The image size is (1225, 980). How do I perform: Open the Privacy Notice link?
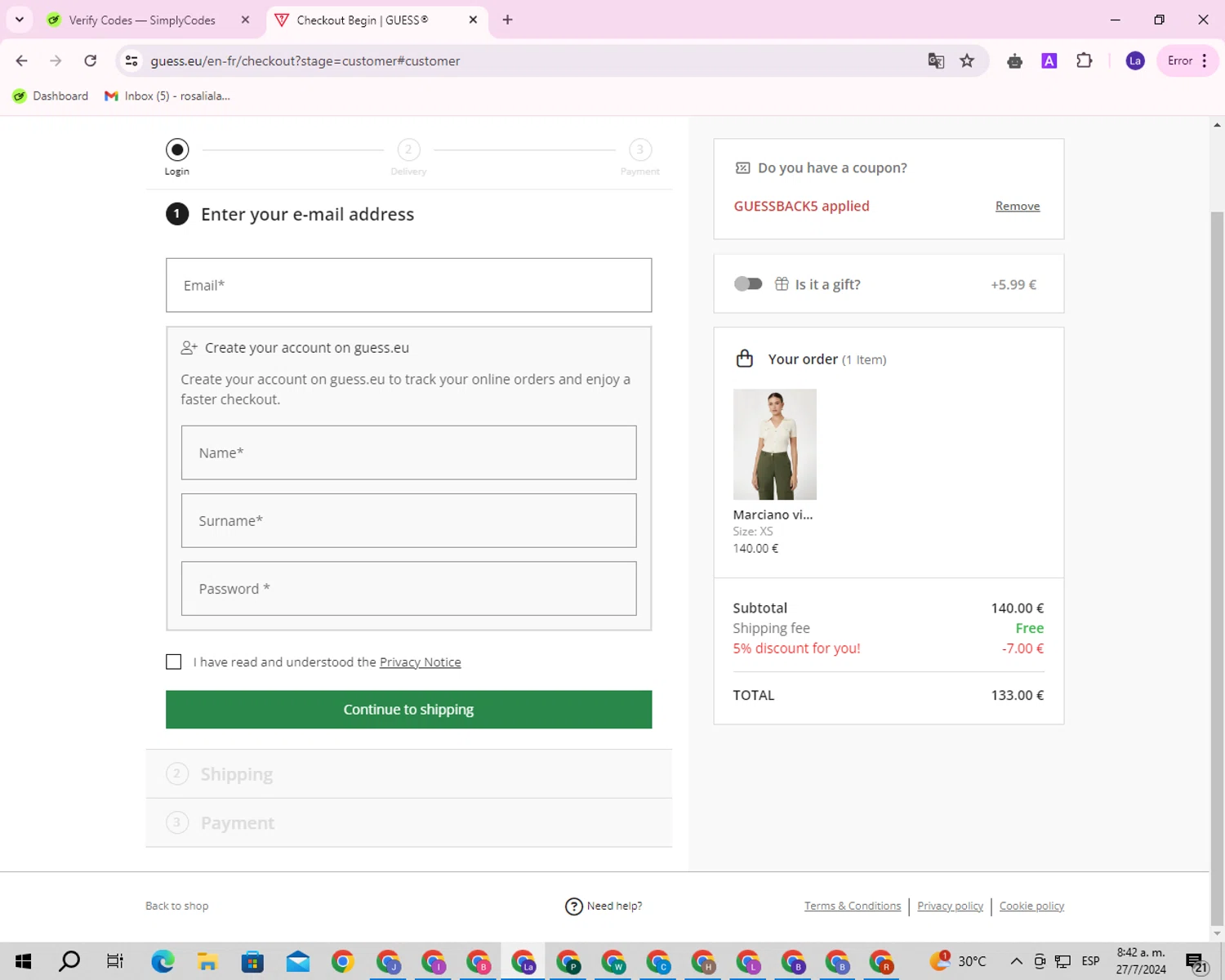tap(420, 661)
